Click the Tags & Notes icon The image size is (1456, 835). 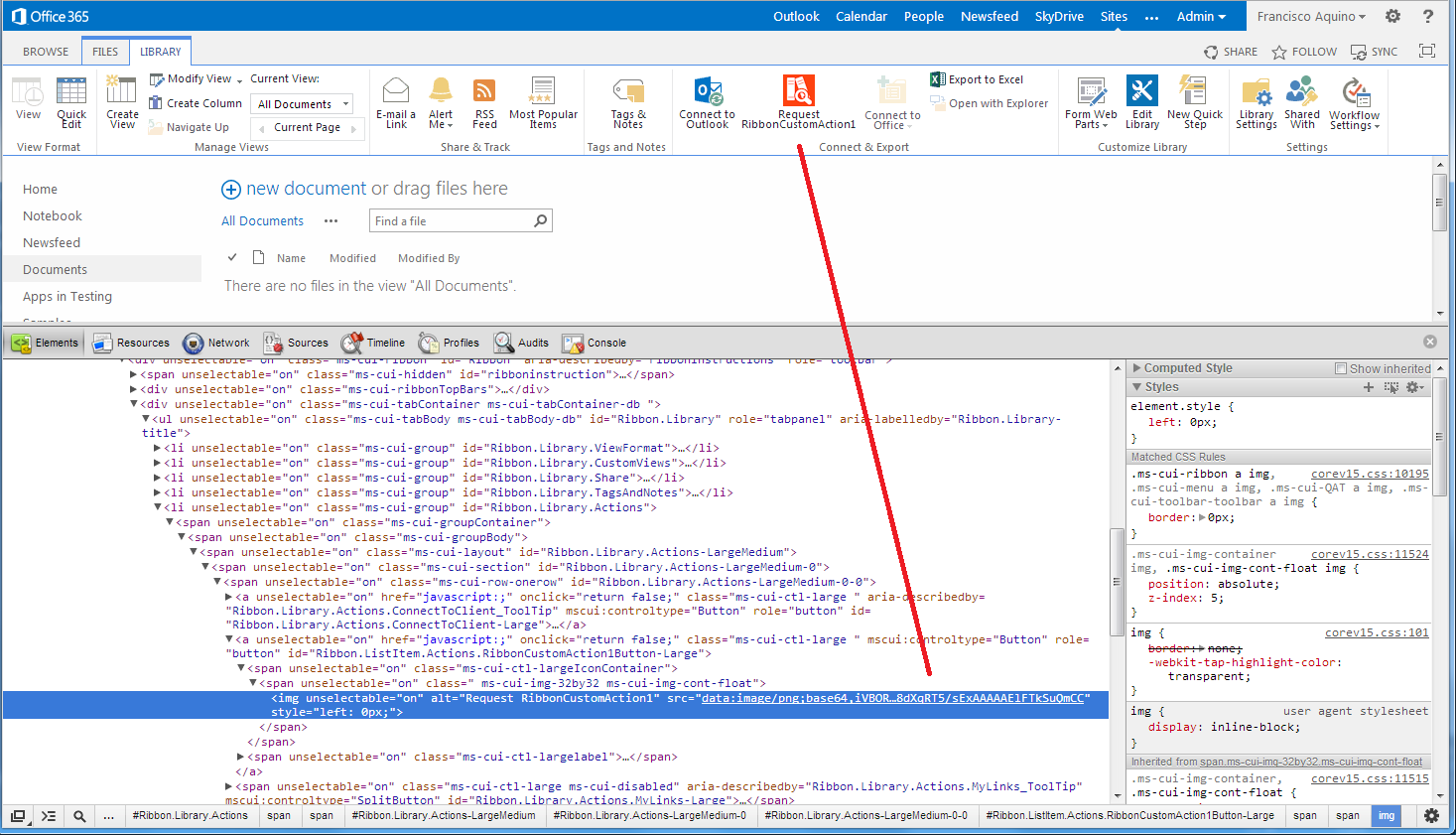coord(627,91)
